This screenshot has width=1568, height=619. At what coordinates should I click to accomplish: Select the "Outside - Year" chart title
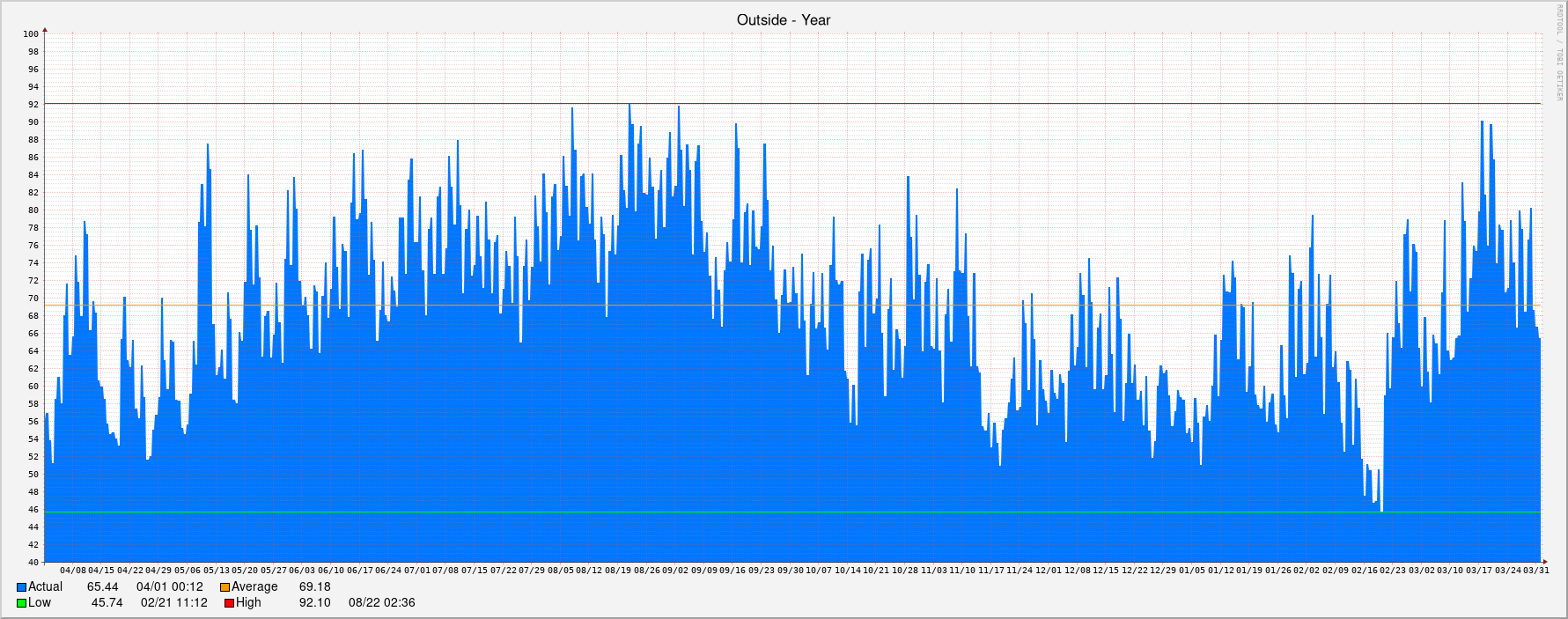click(784, 20)
